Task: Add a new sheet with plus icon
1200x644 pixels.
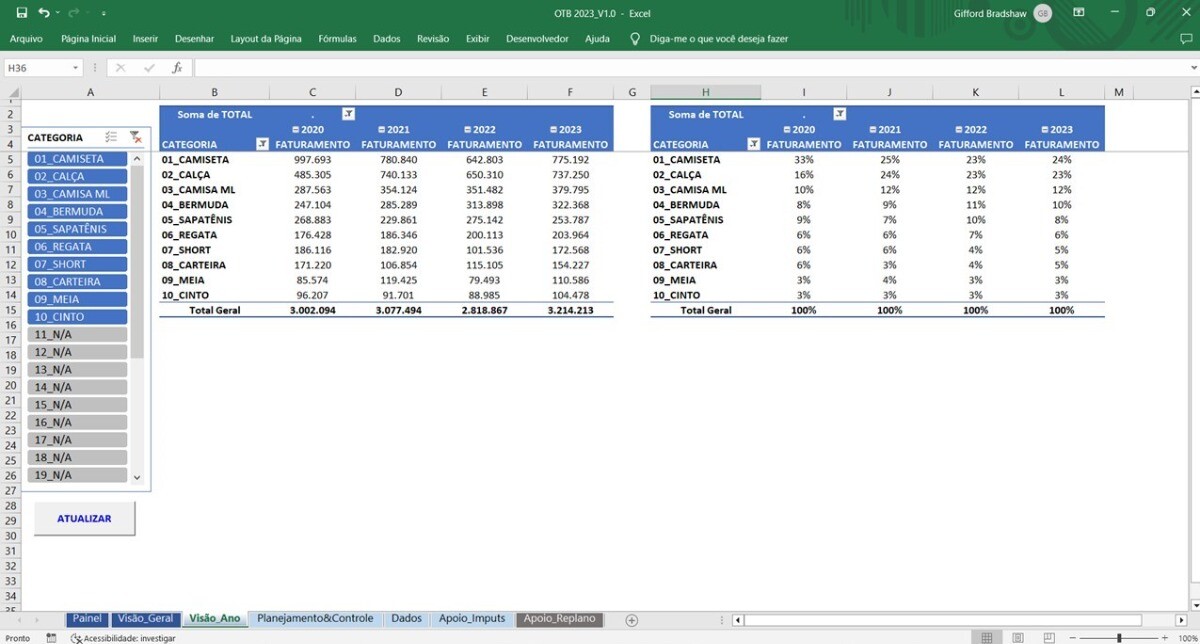Action: (x=631, y=620)
